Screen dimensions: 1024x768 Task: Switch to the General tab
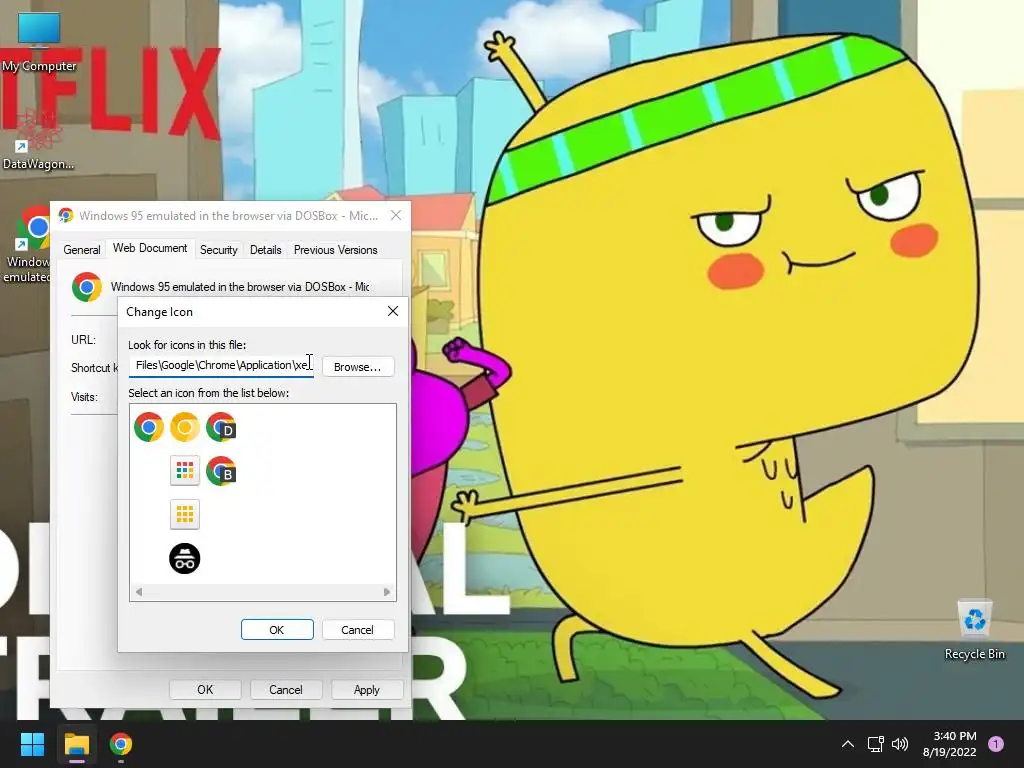click(x=82, y=250)
